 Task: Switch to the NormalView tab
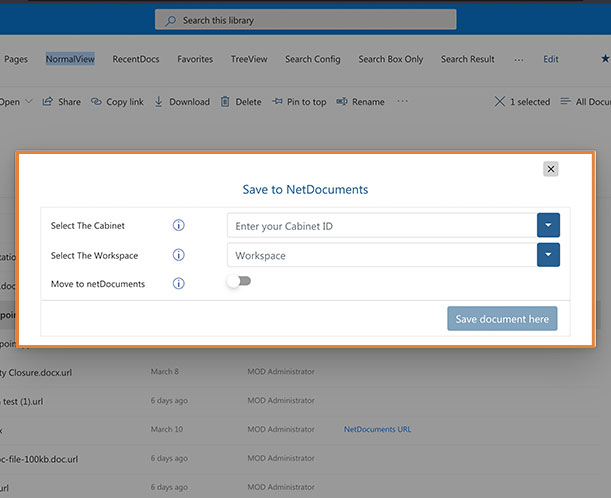(70, 59)
